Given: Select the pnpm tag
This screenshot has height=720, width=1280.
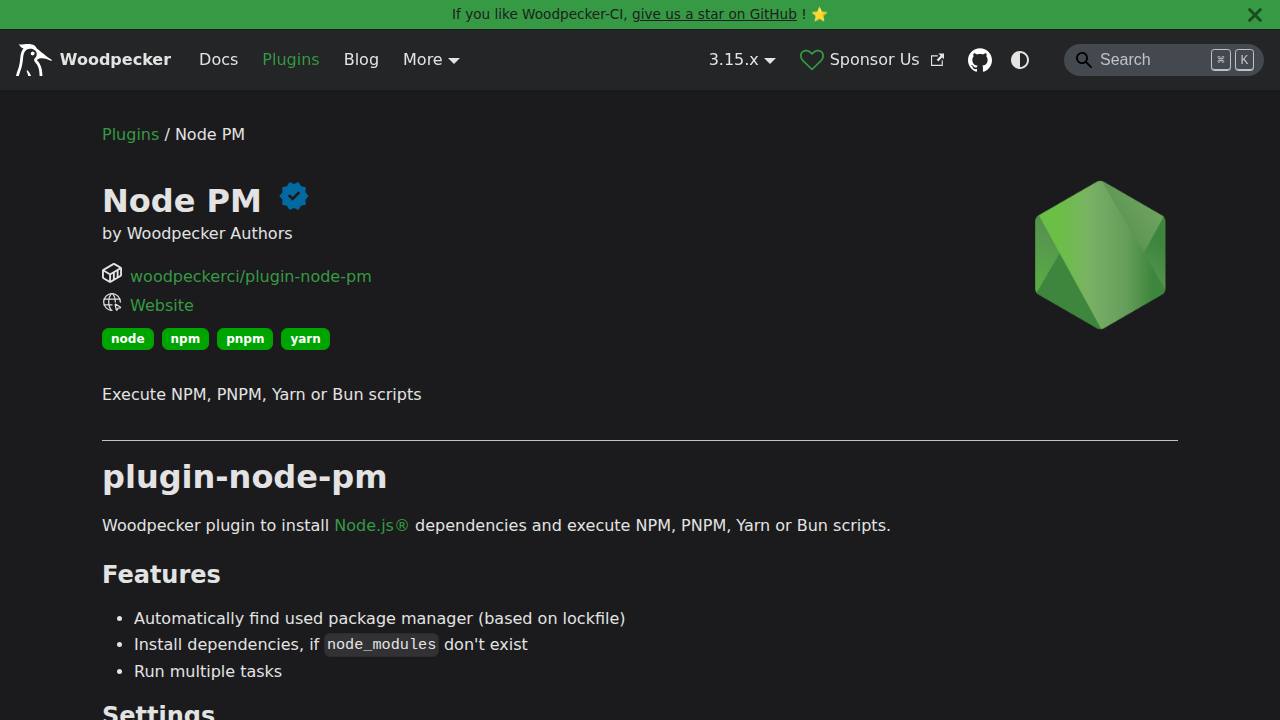Looking at the screenshot, I should [245, 339].
